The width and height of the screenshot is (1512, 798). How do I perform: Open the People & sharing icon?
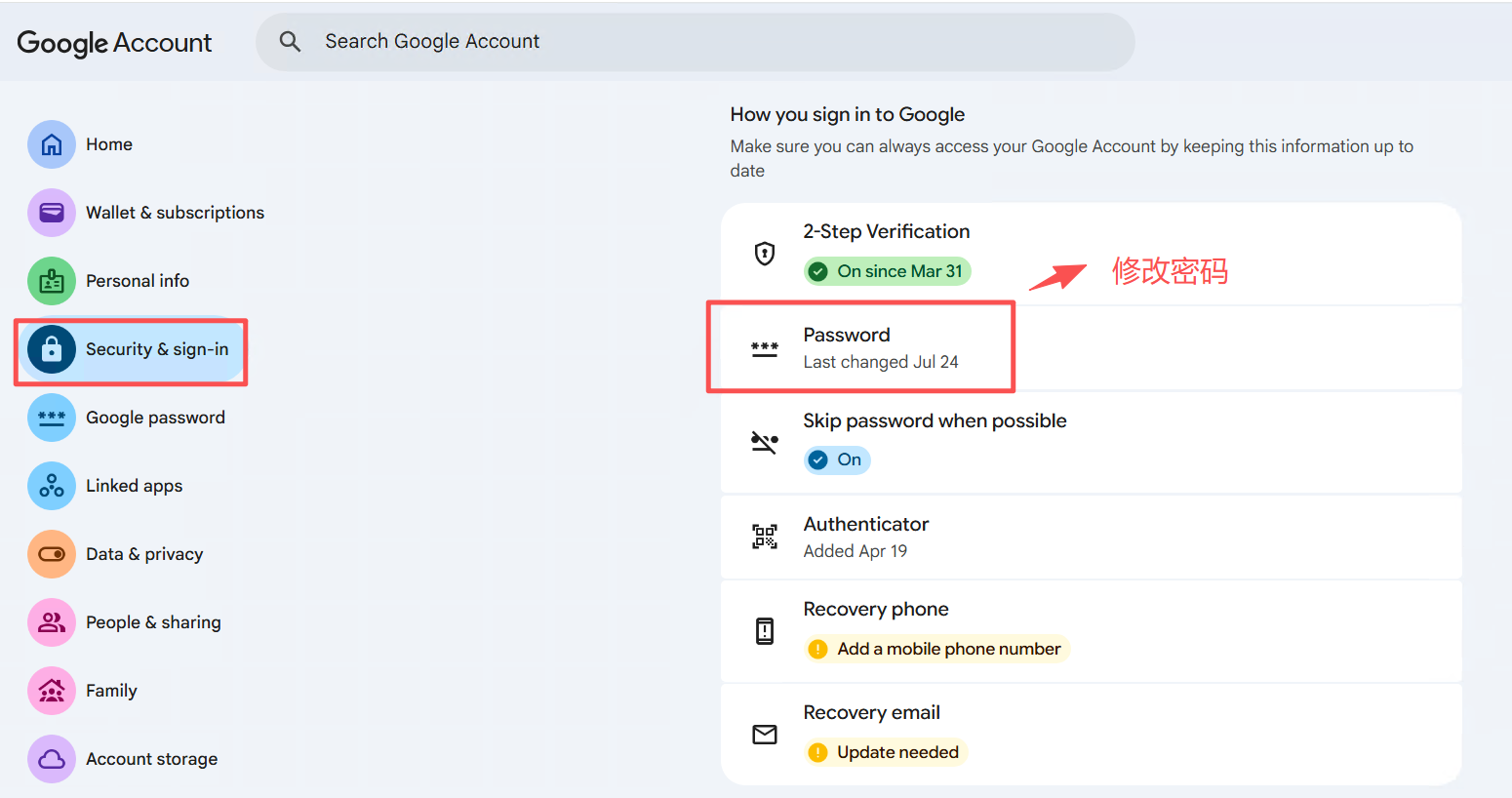pos(52,622)
